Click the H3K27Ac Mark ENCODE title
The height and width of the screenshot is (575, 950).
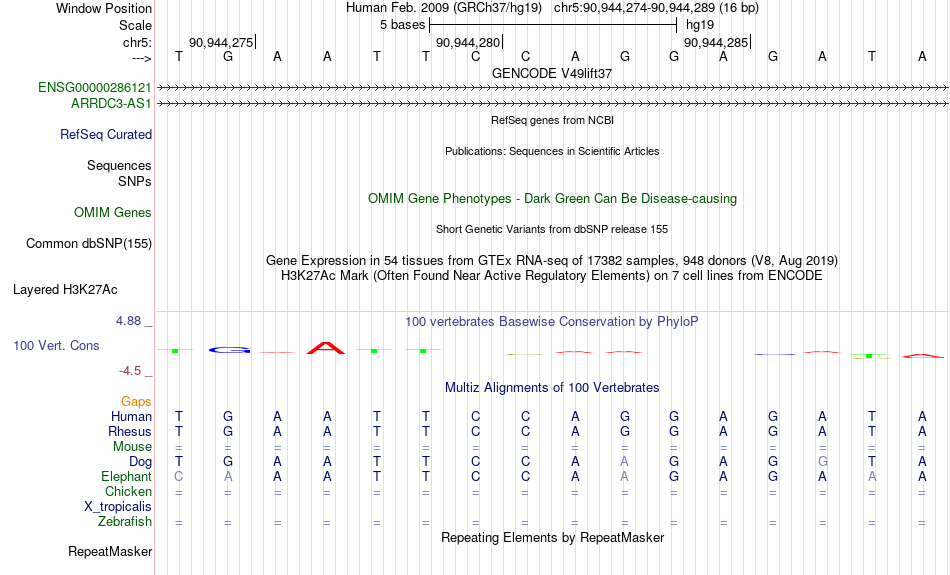552,276
